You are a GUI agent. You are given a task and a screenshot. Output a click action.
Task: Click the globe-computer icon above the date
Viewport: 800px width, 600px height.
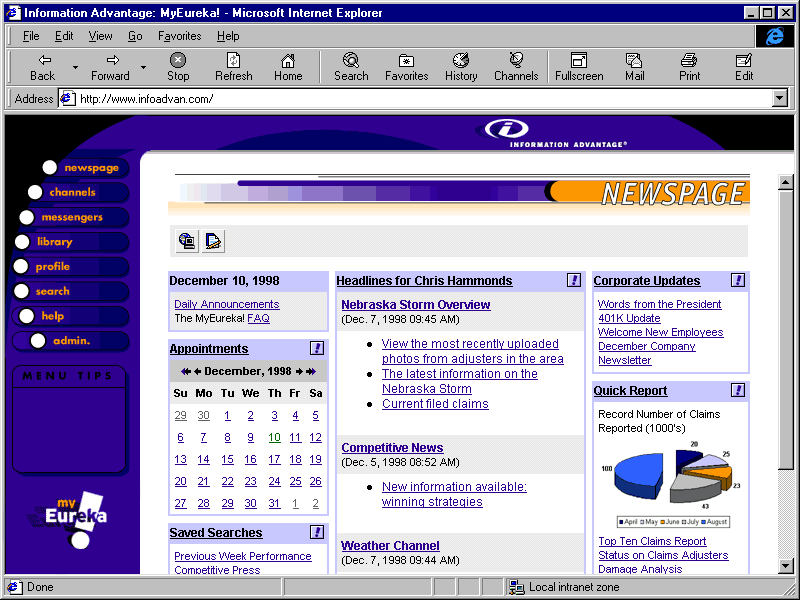click(x=187, y=241)
